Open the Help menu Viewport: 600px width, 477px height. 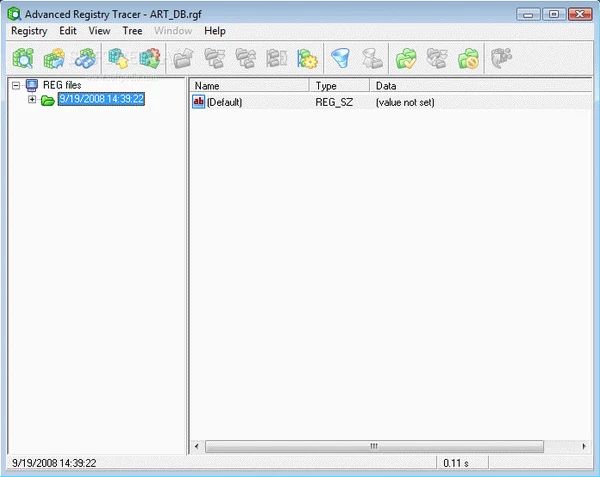215,31
